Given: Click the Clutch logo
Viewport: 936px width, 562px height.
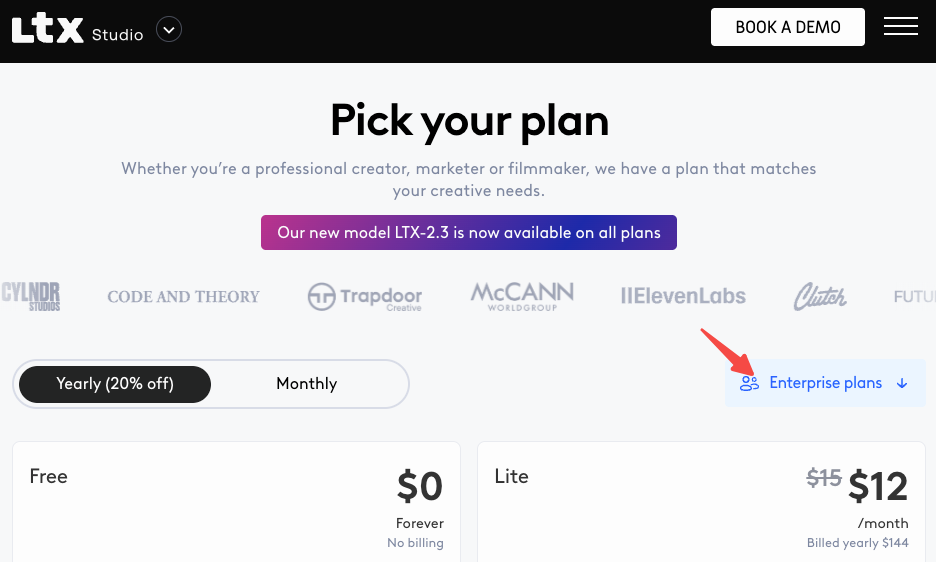Looking at the screenshot, I should coord(820,296).
